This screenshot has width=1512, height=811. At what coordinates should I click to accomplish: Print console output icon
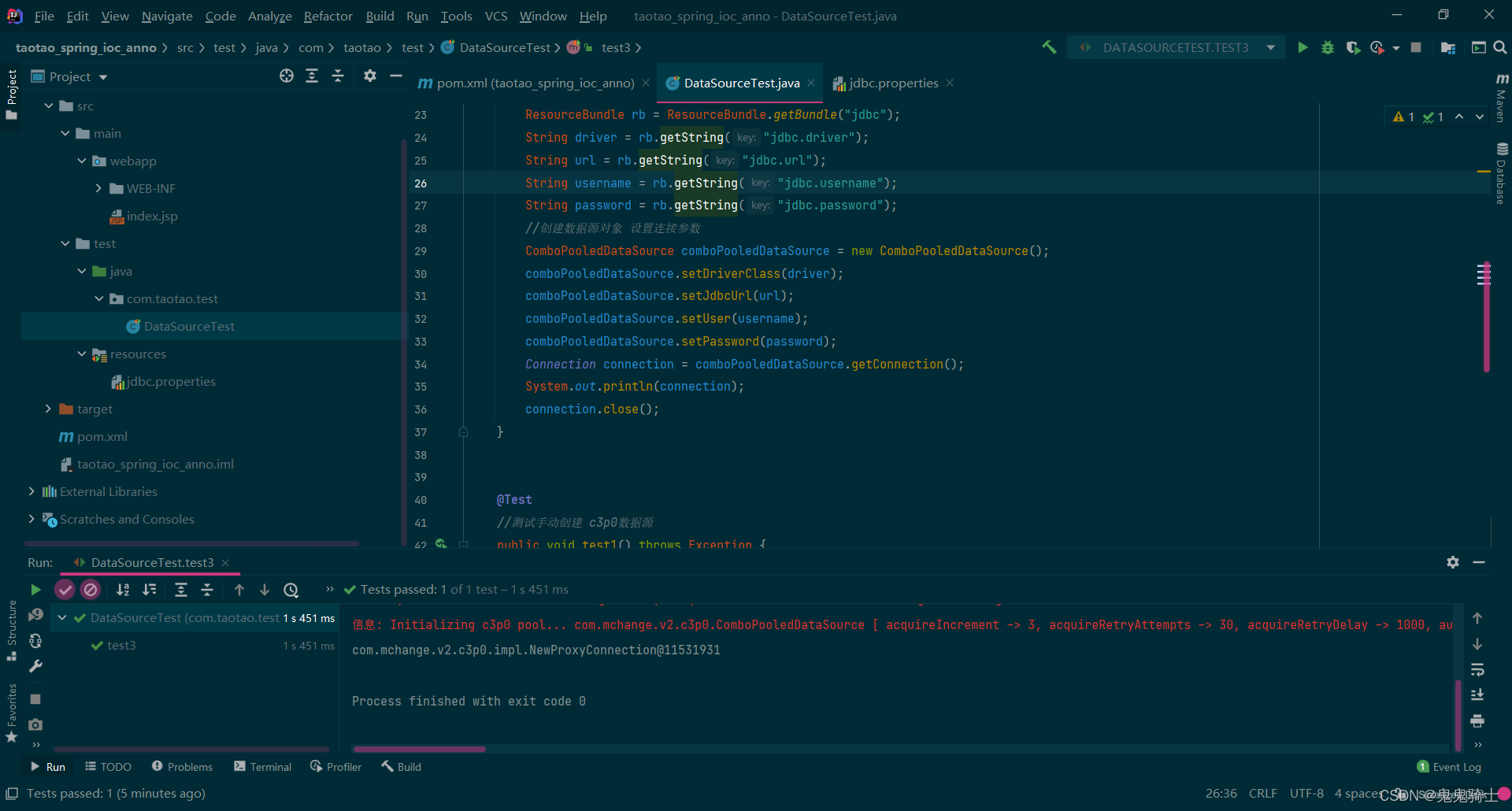[1477, 721]
